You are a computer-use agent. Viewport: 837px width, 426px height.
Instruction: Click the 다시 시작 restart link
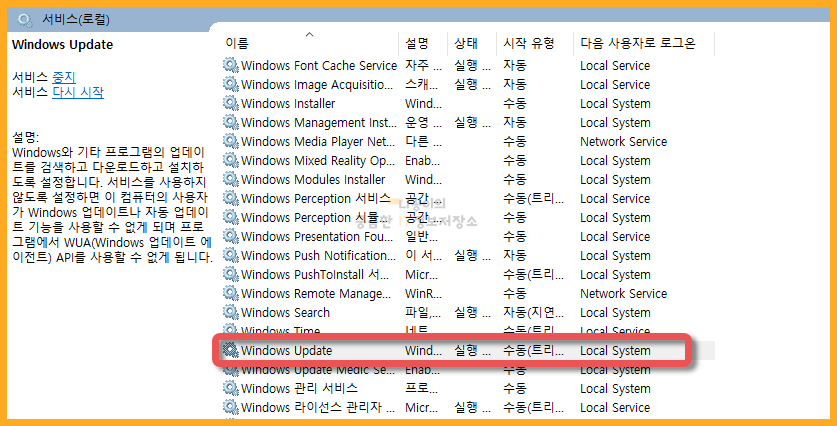tap(78, 92)
